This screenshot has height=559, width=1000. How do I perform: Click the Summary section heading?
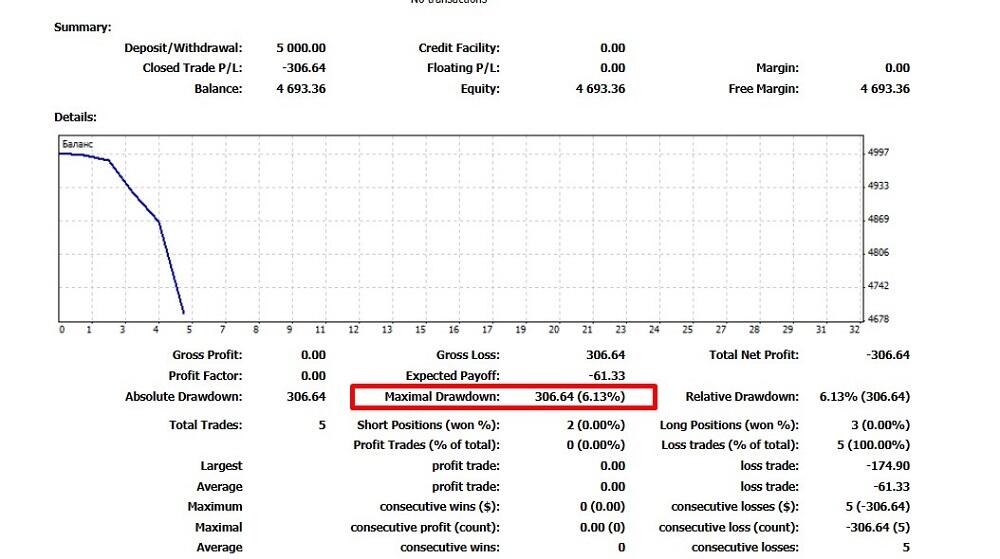(x=82, y=27)
